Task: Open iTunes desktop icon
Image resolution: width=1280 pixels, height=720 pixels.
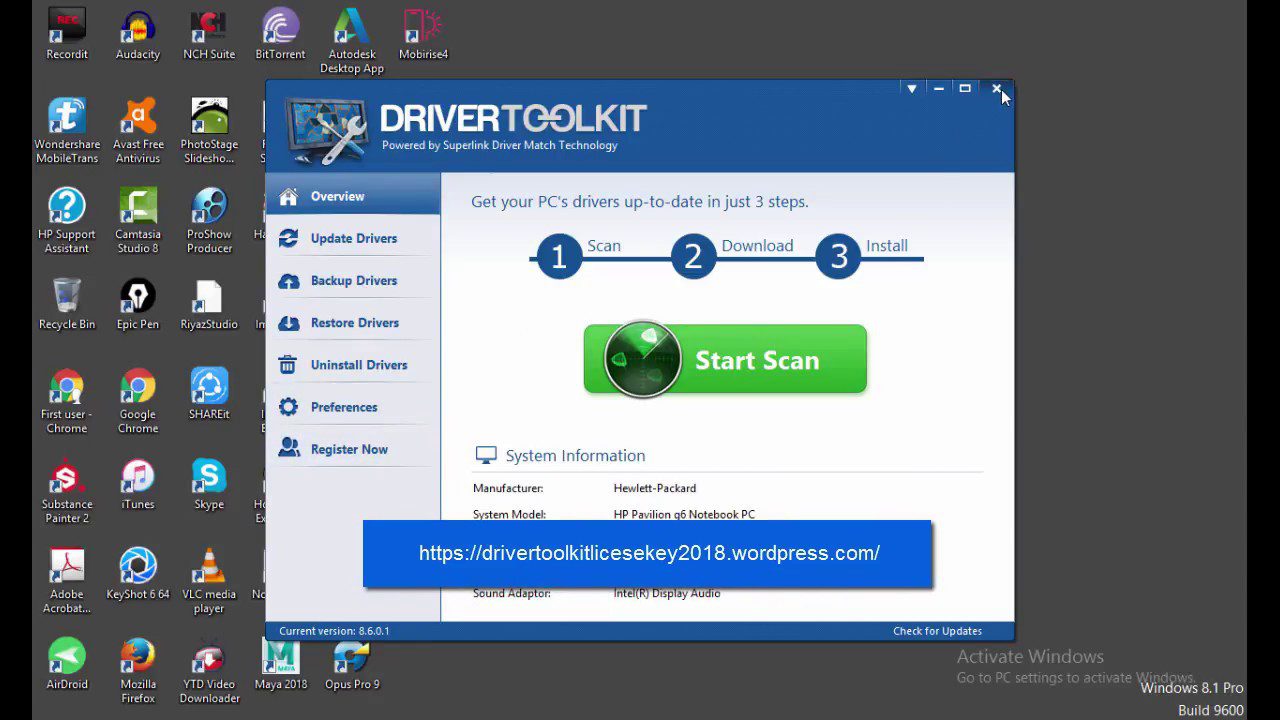Action: pos(138,484)
